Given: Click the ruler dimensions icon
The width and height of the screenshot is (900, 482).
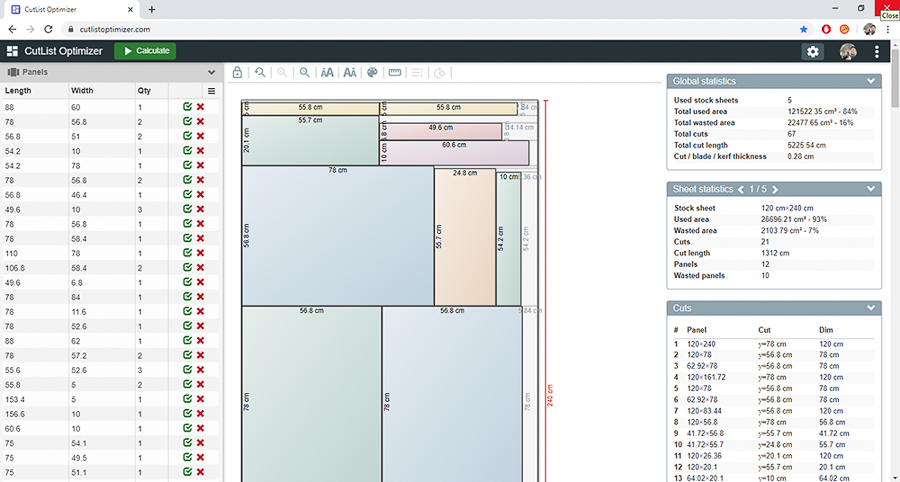Looking at the screenshot, I should click(394, 72).
